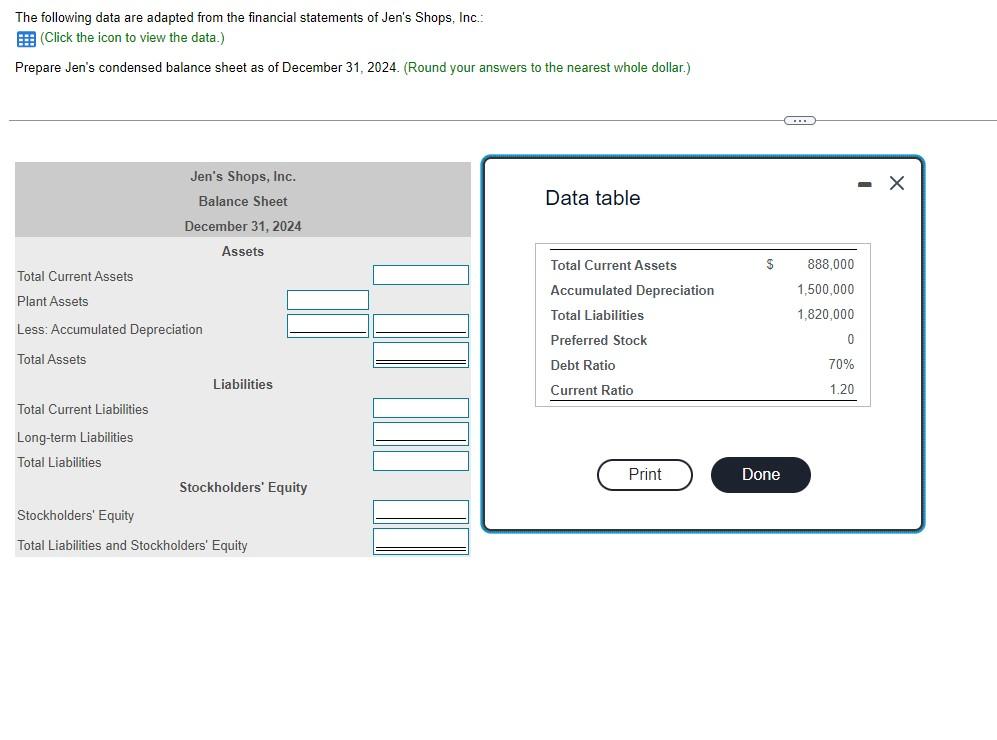Click the Total Current Liabilities input box
The width and height of the screenshot is (997, 740).
420,407
